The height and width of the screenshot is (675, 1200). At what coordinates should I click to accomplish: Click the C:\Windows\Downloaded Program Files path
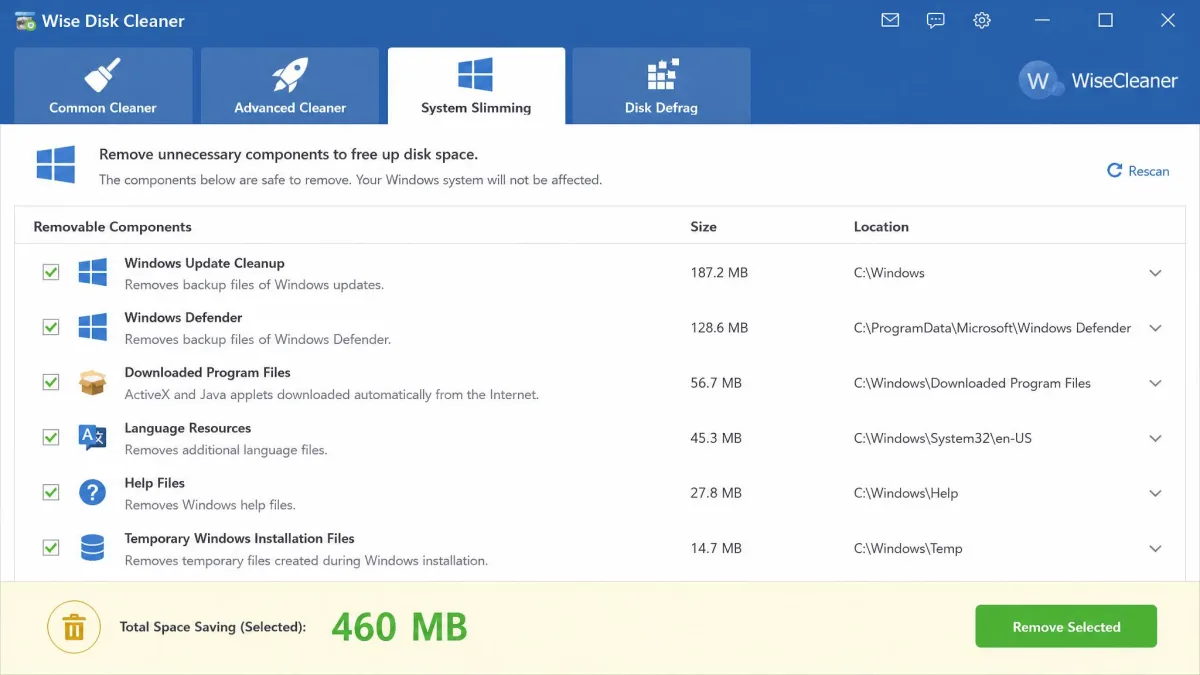pyautogui.click(x=972, y=383)
